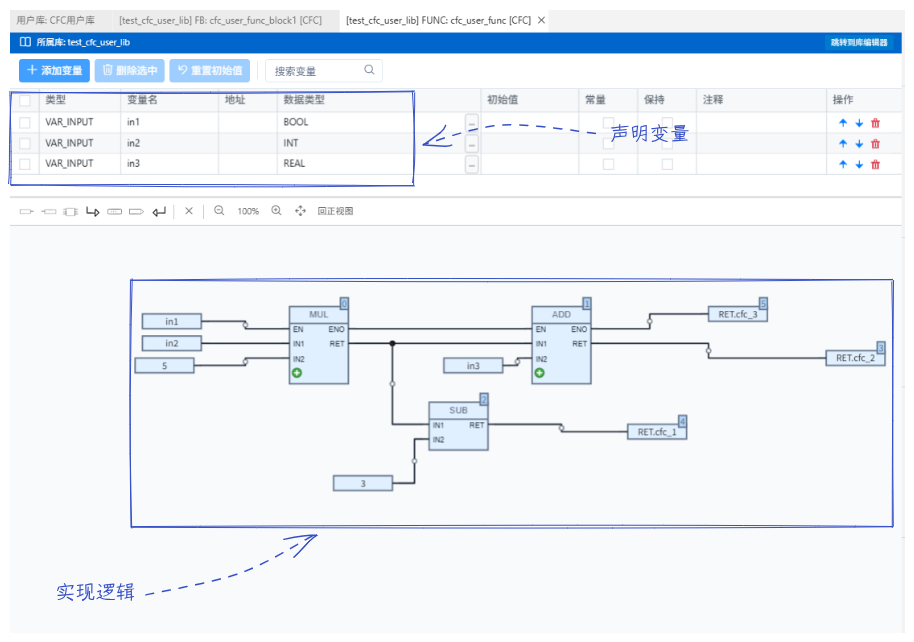
Task: Select the RET.cfc_3 output box
Action: (x=738, y=314)
